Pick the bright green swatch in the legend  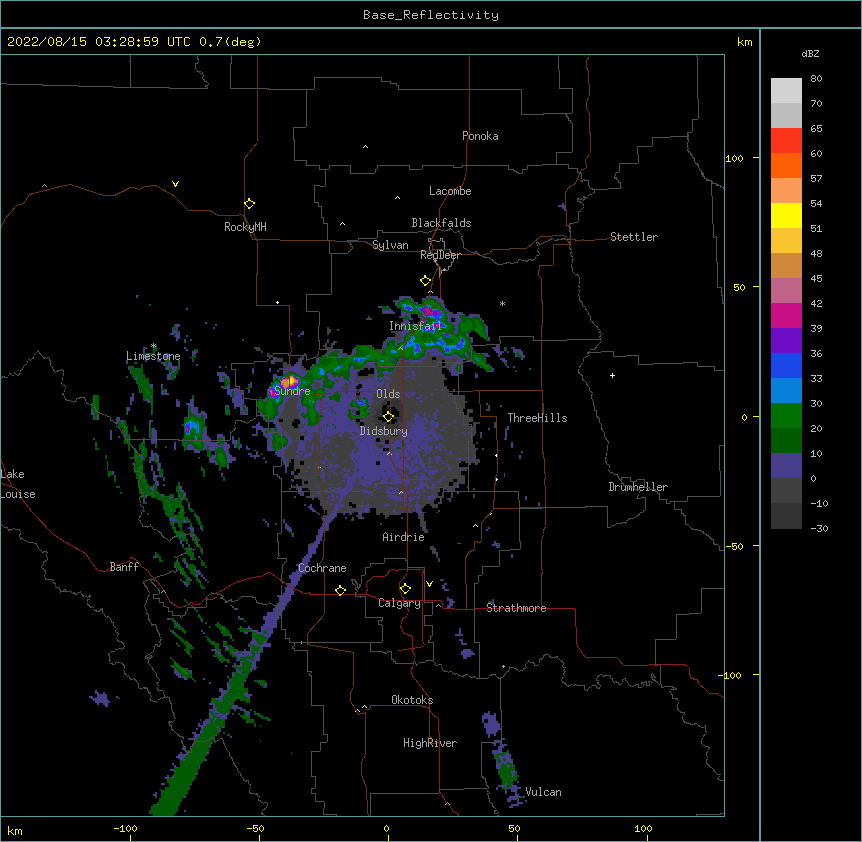[786, 416]
